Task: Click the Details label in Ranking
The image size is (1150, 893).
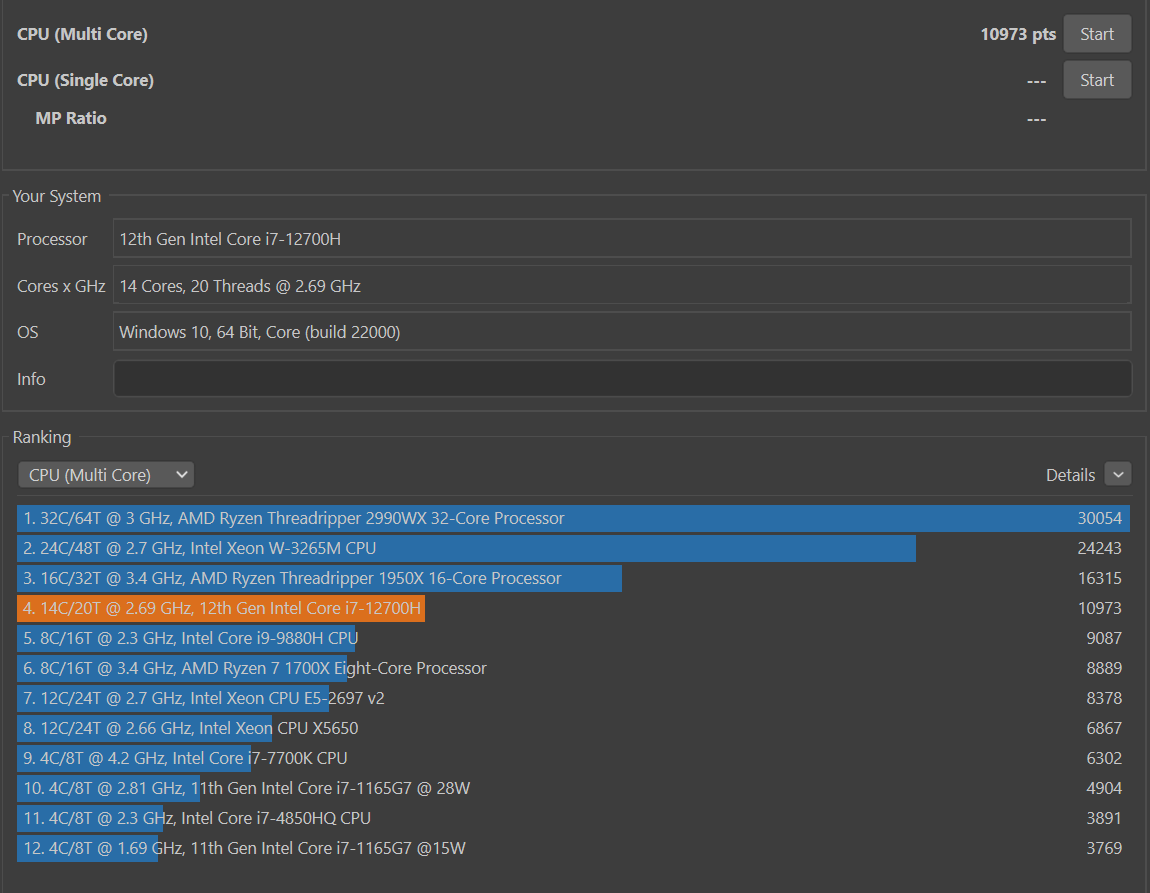Action: (x=1070, y=475)
